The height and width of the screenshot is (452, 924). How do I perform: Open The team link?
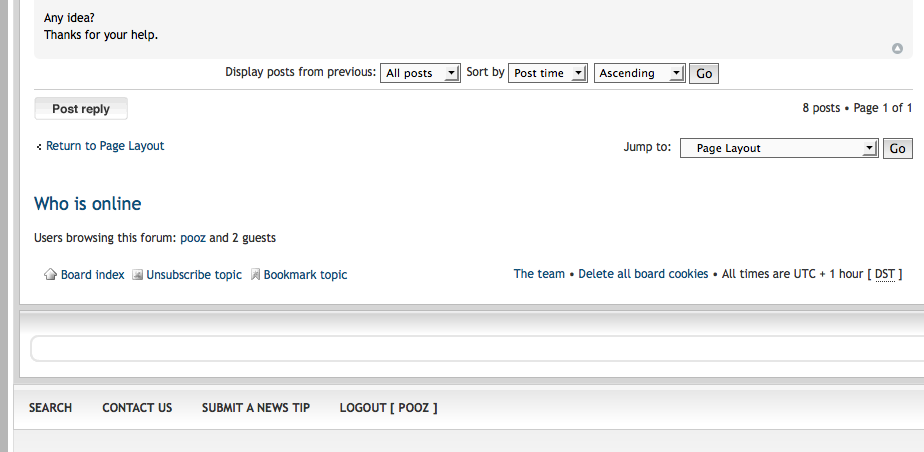pyautogui.click(x=539, y=274)
